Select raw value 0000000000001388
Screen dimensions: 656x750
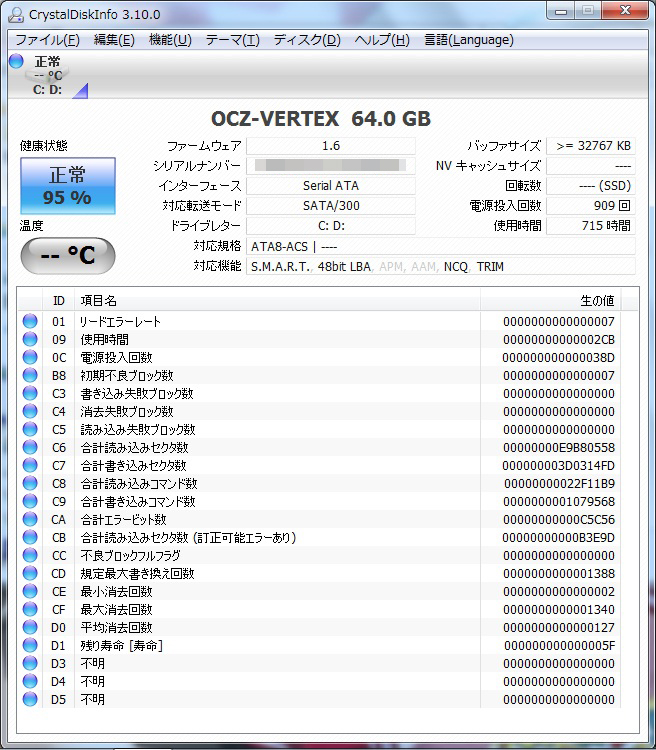[558, 574]
